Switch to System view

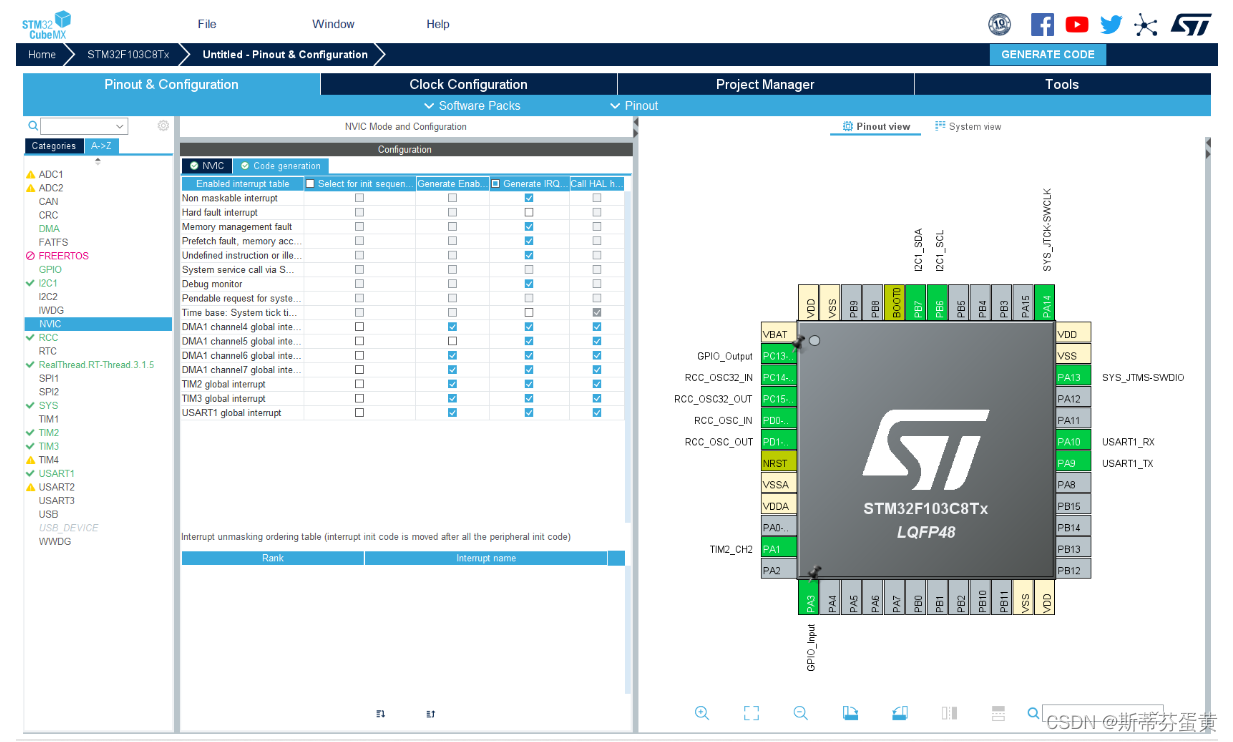point(968,127)
